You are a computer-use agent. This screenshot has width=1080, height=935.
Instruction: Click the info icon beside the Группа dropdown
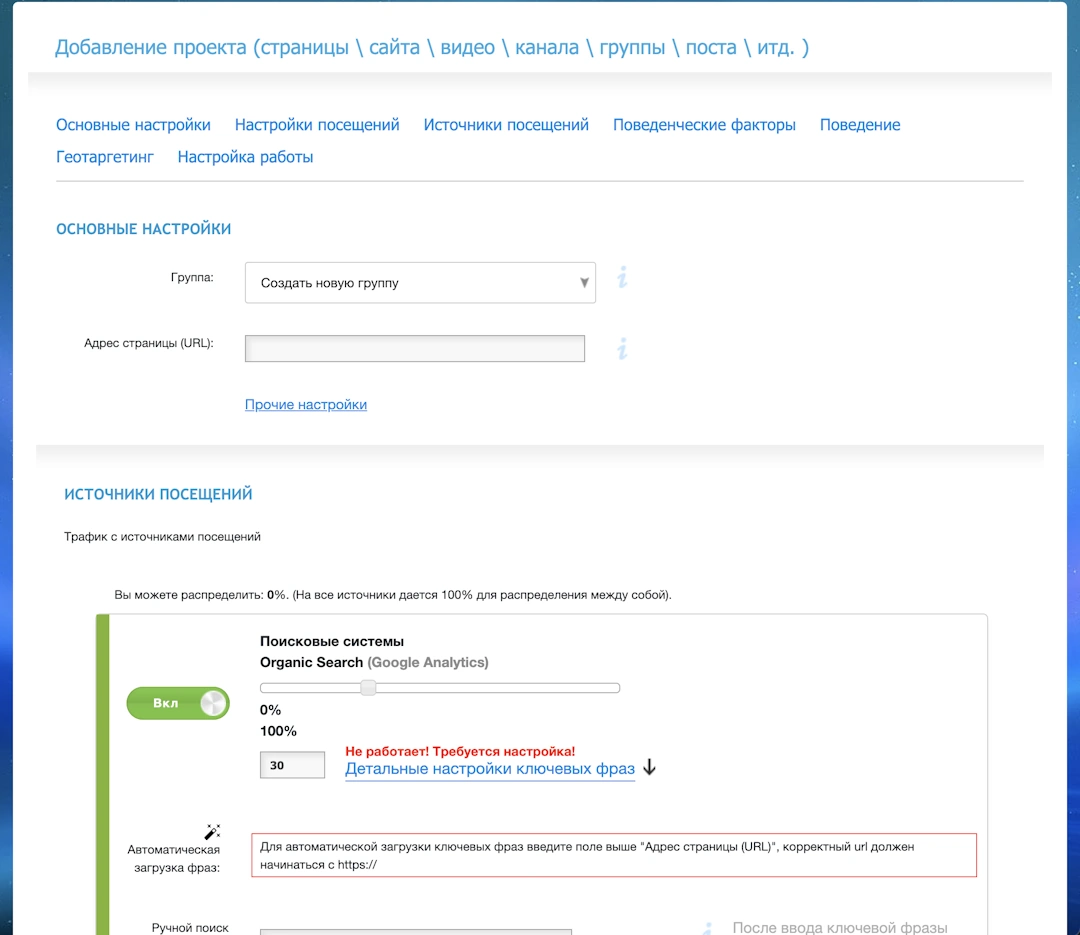pyautogui.click(x=622, y=277)
